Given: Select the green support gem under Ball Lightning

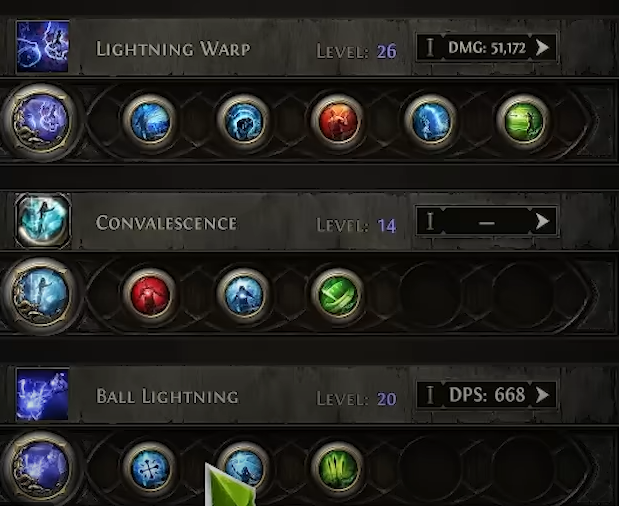Looking at the screenshot, I should (337, 469).
